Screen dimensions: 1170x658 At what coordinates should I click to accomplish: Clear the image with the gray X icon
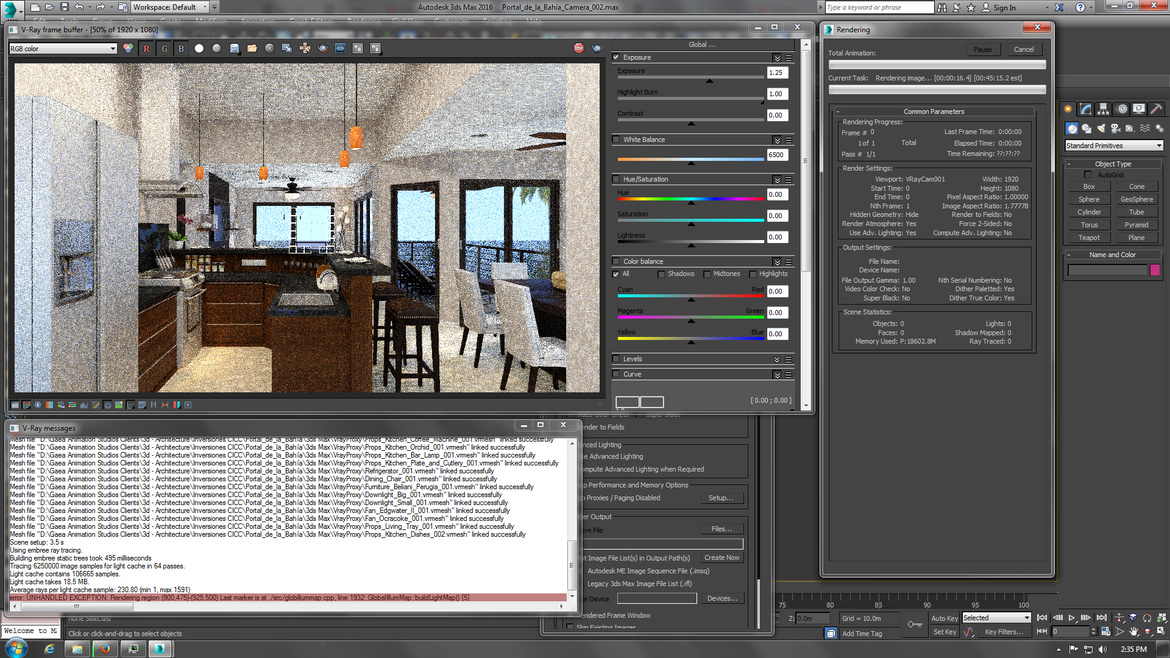point(269,48)
